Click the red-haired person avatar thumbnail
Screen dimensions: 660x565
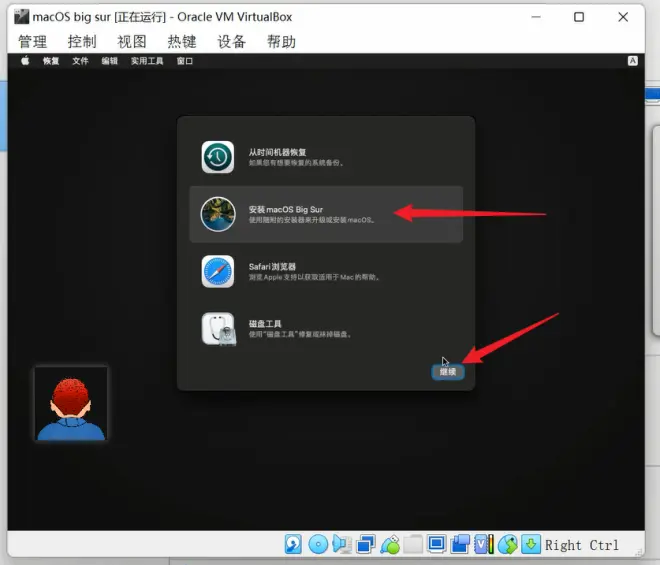pos(71,403)
